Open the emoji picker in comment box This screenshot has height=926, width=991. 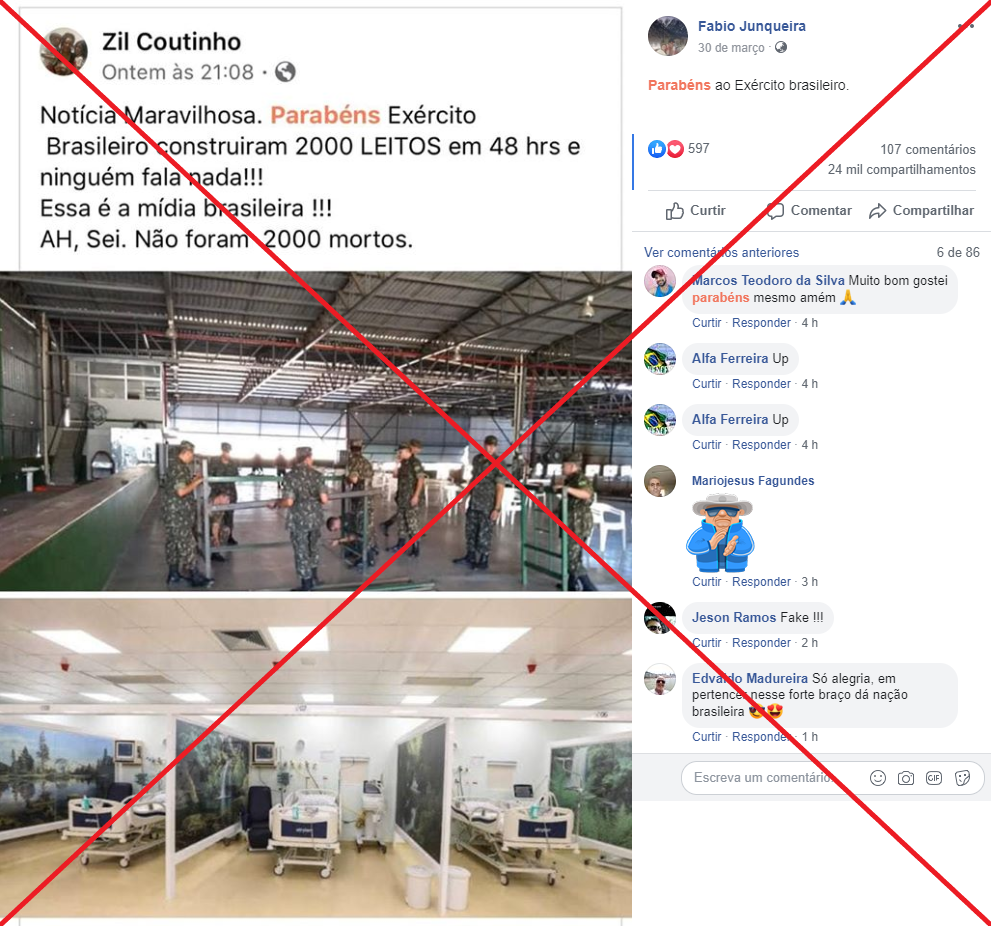(878, 778)
